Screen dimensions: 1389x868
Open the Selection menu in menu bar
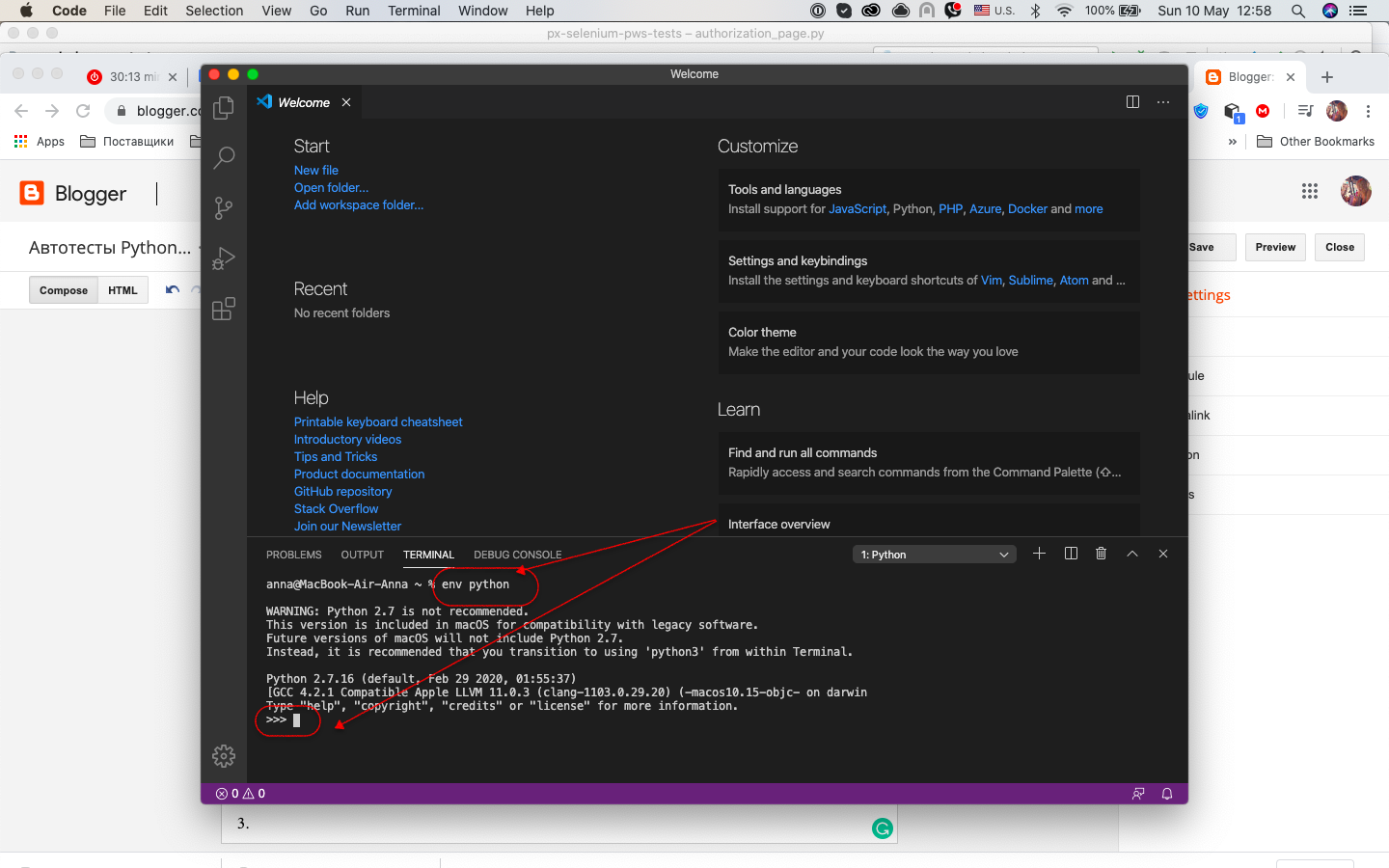point(214,11)
